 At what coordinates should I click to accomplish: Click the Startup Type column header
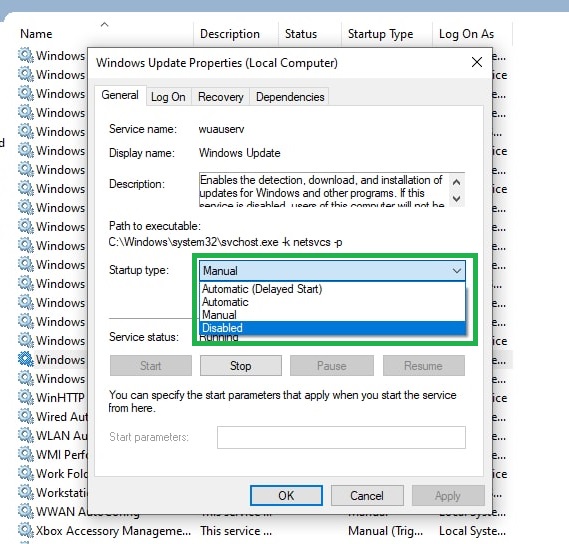pyautogui.click(x=380, y=34)
